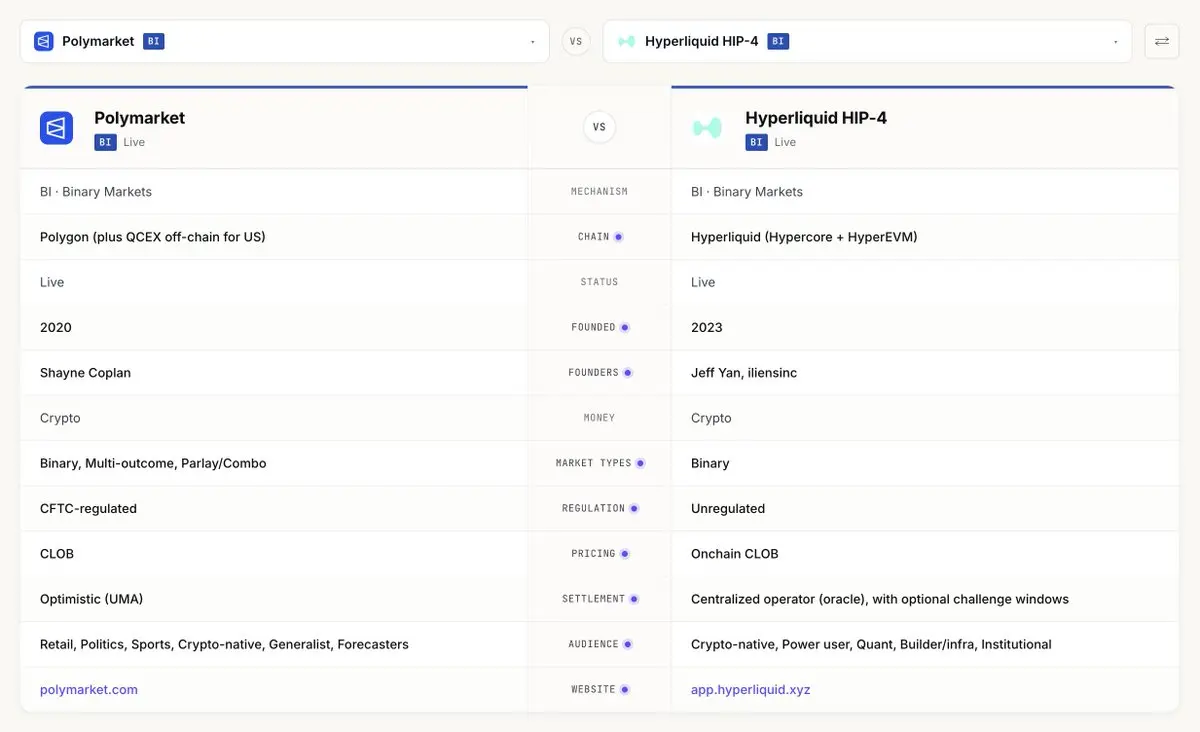Click the info dot next to FOUNDED
The height and width of the screenshot is (732, 1200).
tap(624, 327)
